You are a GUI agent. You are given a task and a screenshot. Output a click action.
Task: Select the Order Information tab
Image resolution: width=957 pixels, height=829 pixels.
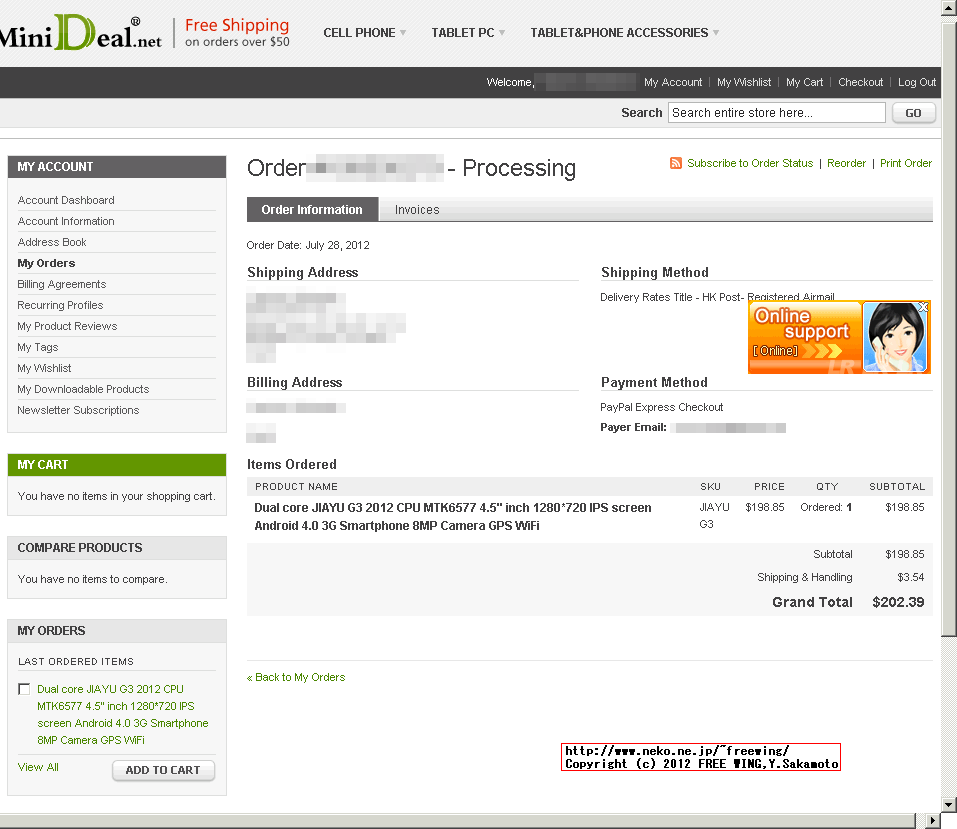(x=312, y=210)
